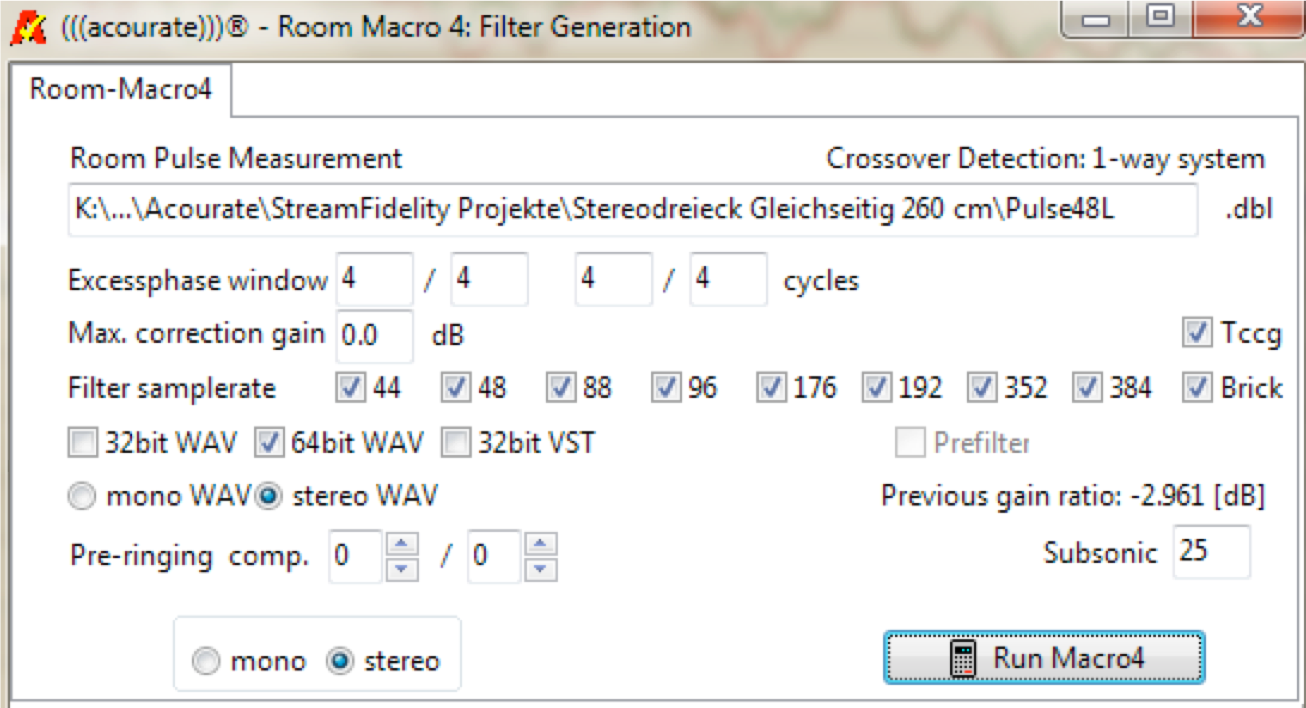Click the first Excessphase window field

[x=374, y=279]
